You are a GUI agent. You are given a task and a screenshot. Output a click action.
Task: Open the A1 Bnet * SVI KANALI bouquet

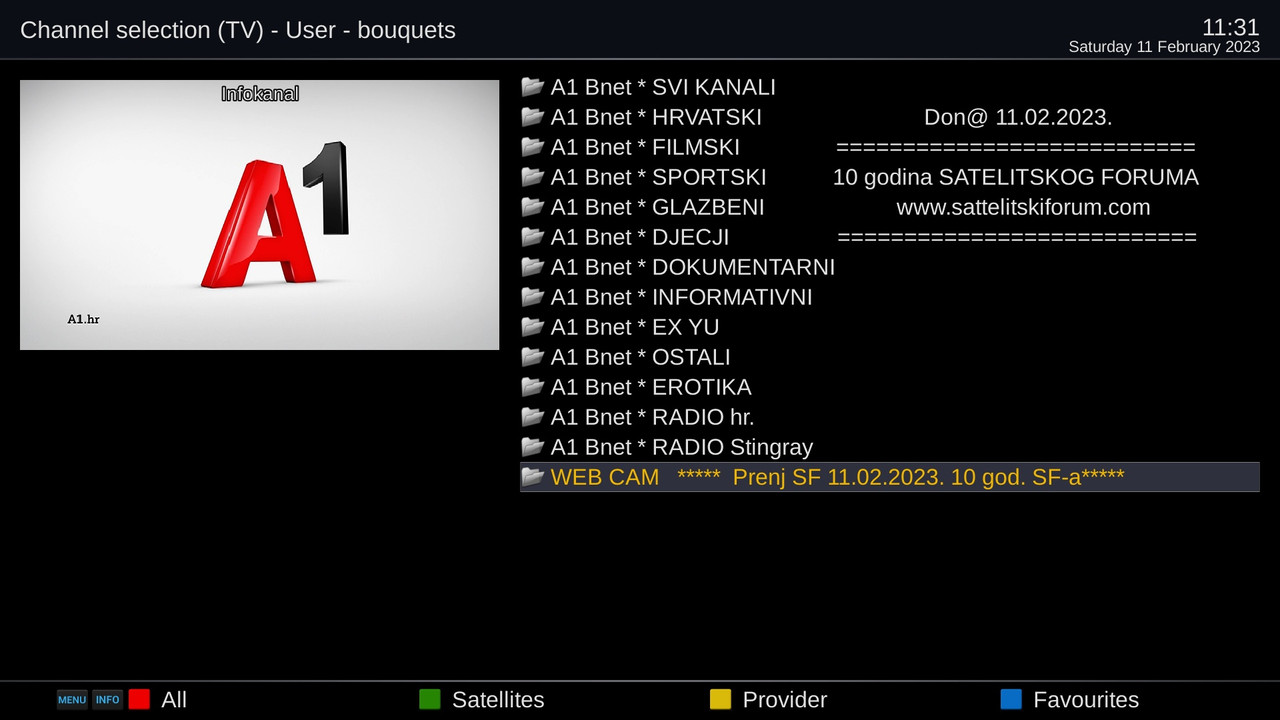(890, 87)
